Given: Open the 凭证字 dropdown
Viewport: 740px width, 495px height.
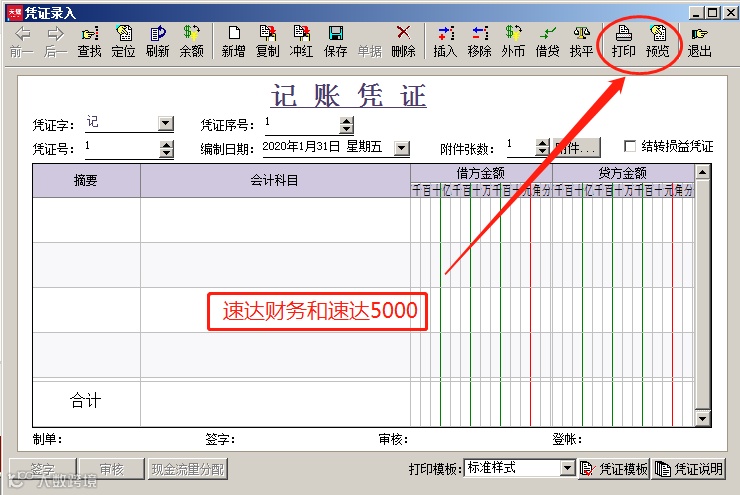Looking at the screenshot, I should pyautogui.click(x=166, y=124).
